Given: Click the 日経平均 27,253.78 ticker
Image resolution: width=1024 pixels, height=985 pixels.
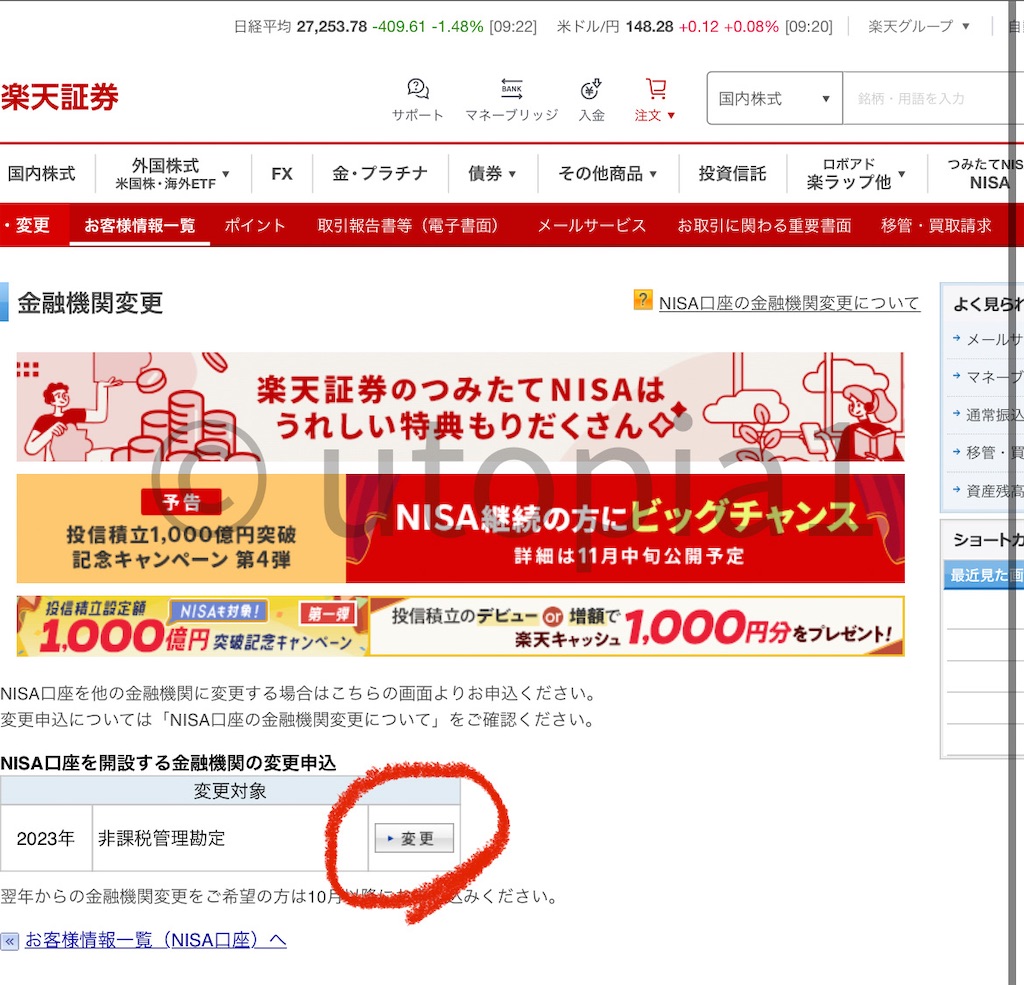Looking at the screenshot, I should click(x=385, y=27).
